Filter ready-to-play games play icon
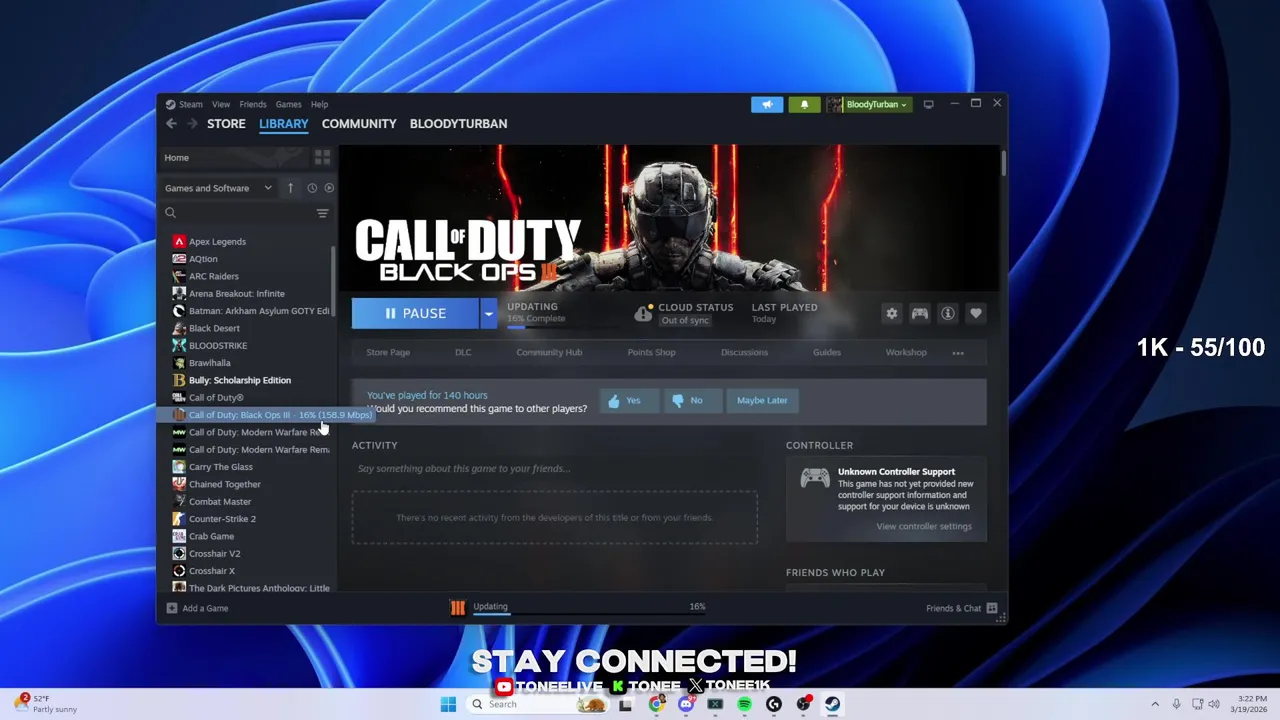This screenshot has height=720, width=1280. click(x=329, y=188)
